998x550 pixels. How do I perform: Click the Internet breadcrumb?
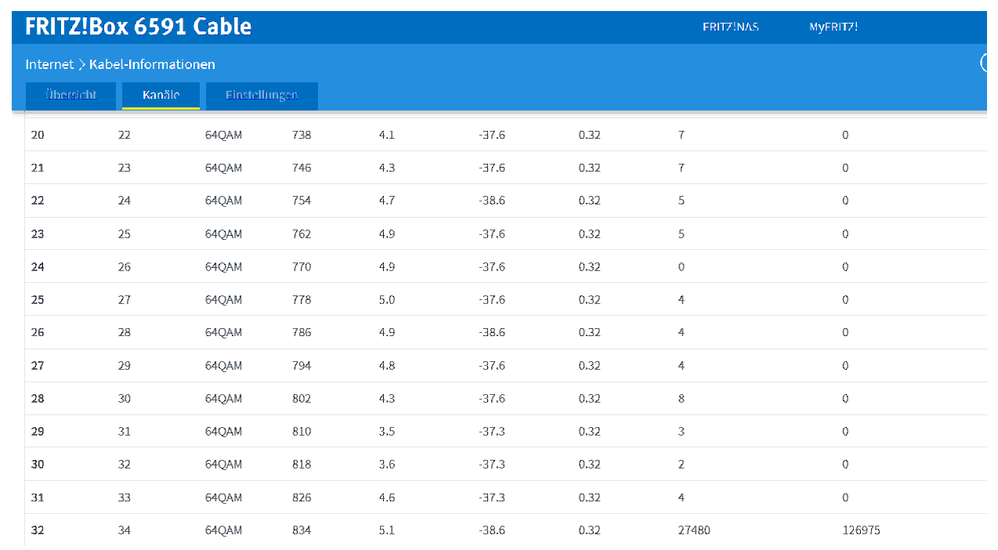50,64
